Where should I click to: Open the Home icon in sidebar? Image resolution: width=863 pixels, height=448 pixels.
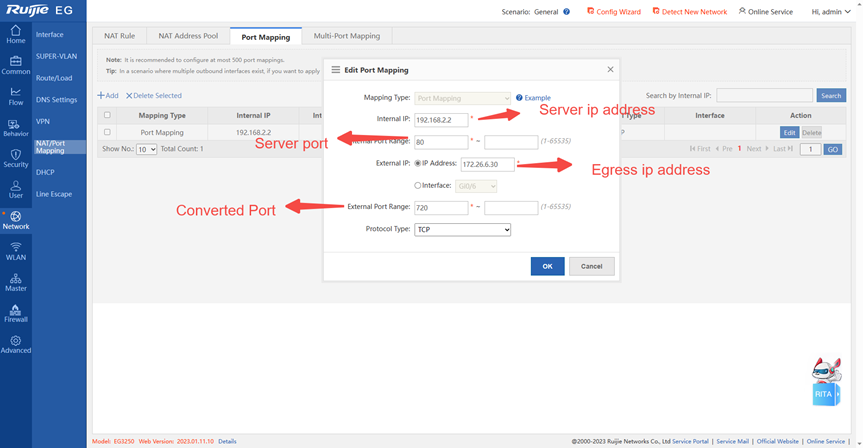click(x=15, y=34)
